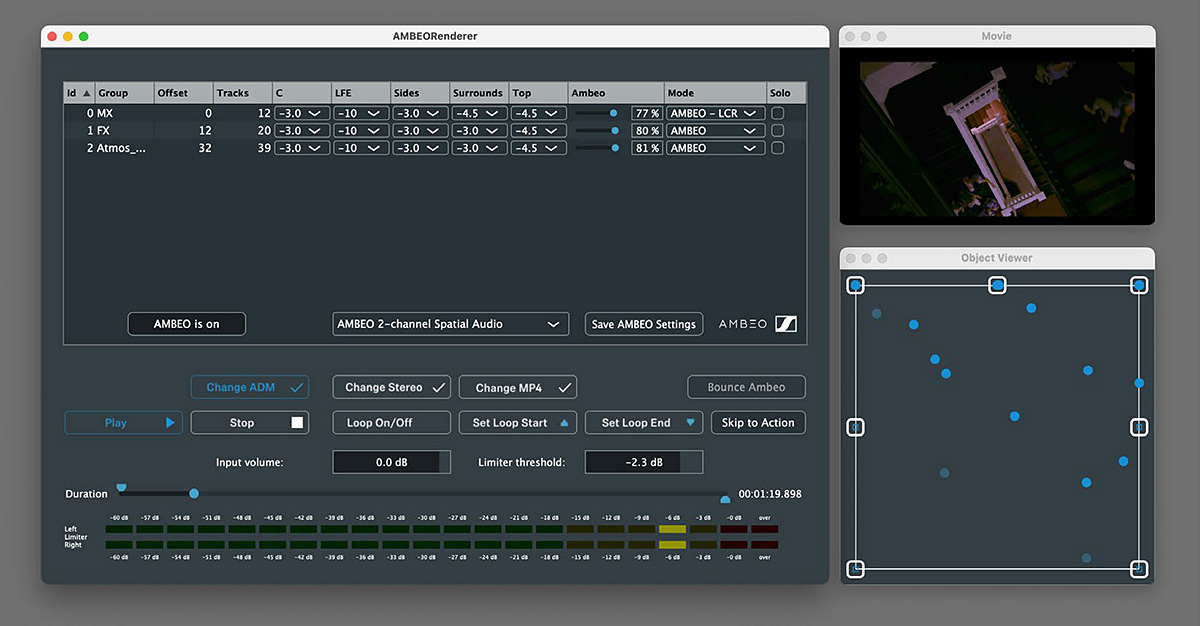This screenshot has height=626, width=1200.
Task: Enable Solo on the FX track
Action: [x=778, y=130]
